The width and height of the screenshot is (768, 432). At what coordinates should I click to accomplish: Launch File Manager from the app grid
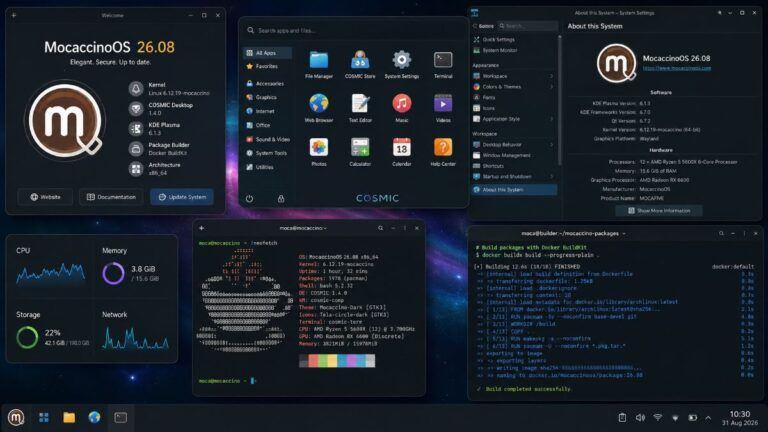pos(318,65)
